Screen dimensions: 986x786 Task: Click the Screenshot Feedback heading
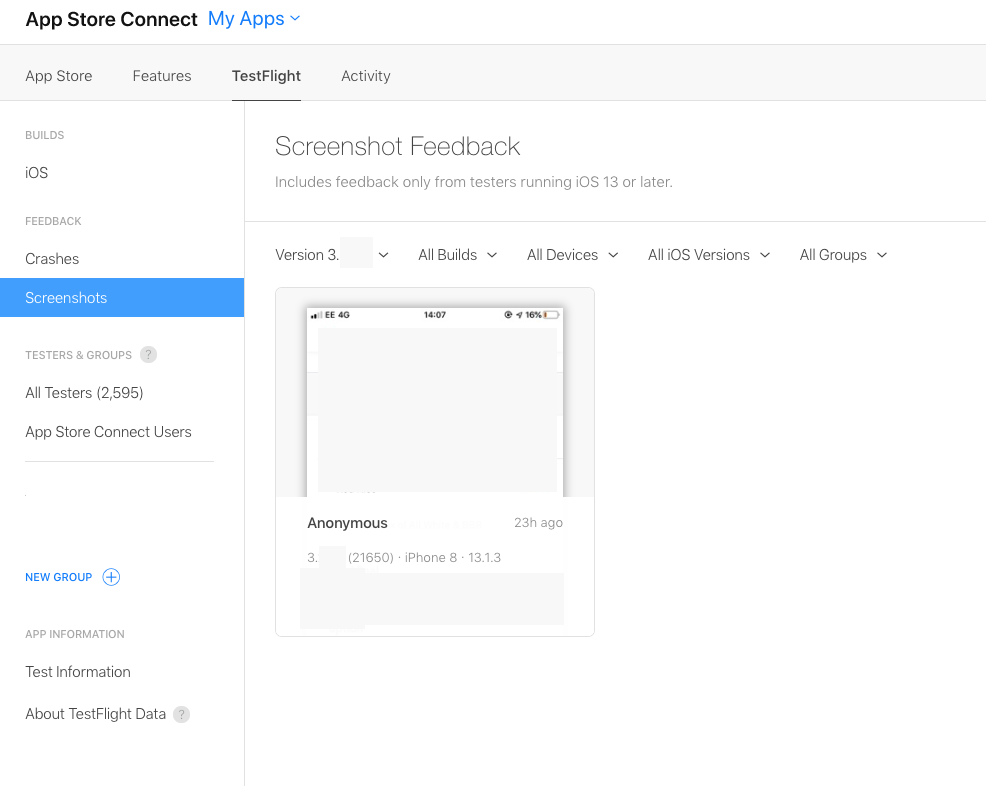click(x=397, y=147)
